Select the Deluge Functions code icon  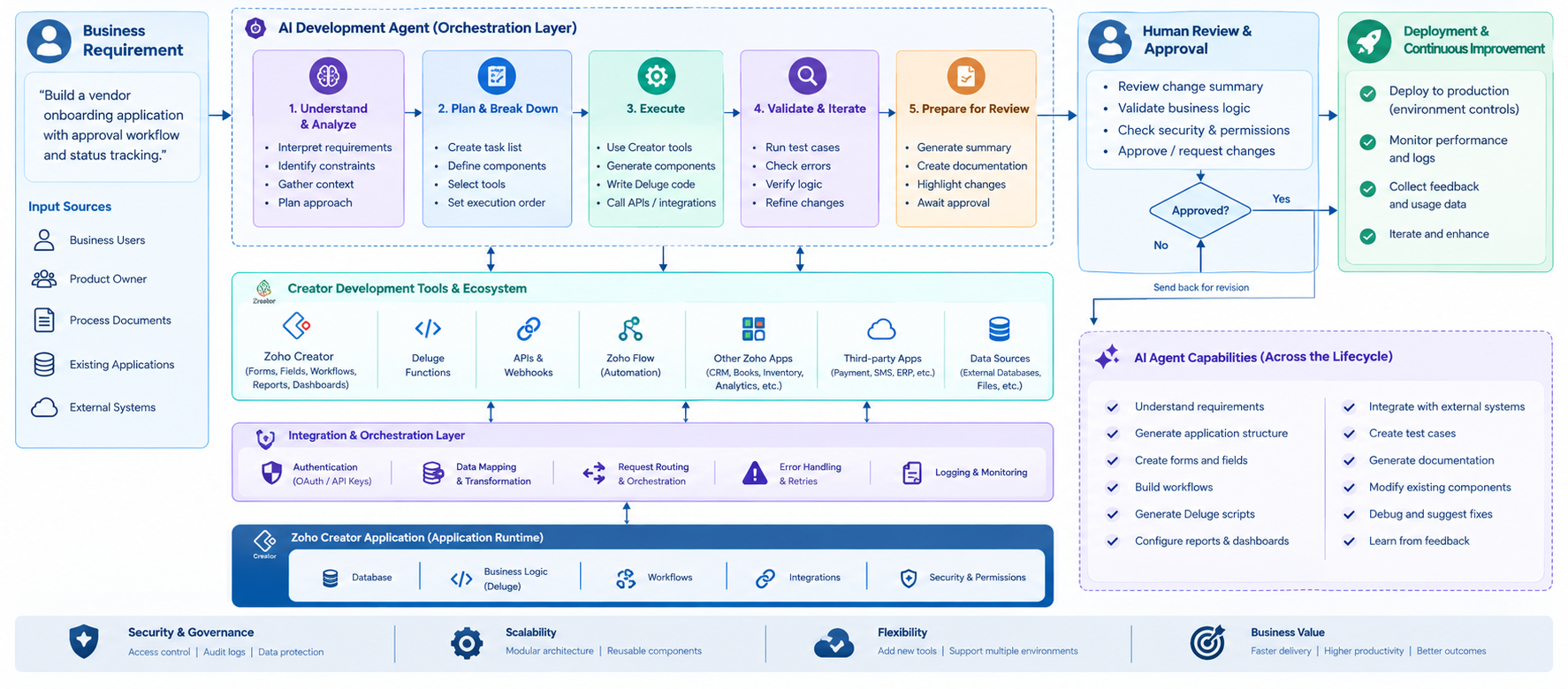tap(428, 329)
